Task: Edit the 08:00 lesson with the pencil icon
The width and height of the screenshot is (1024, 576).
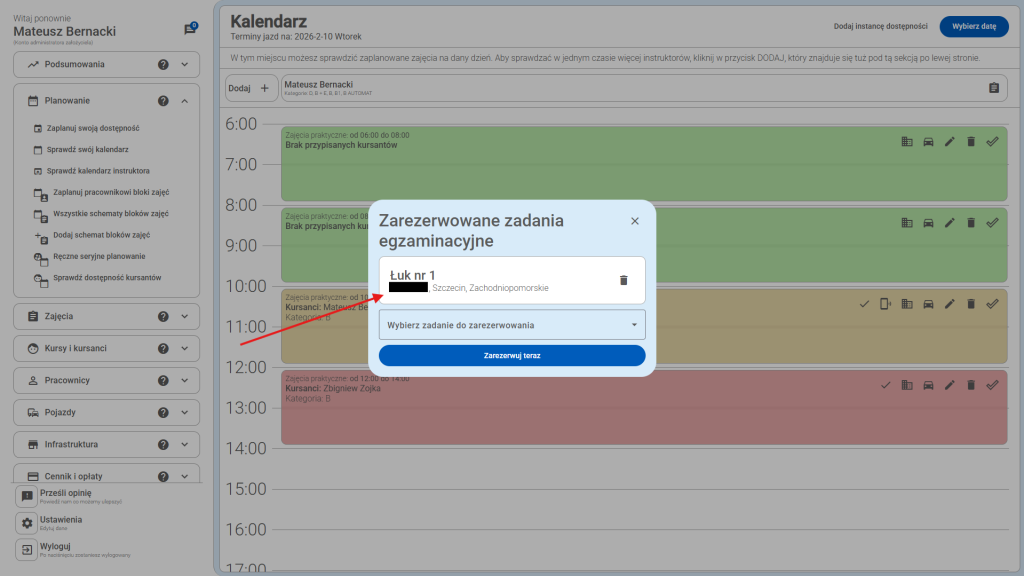Action: [x=948, y=222]
